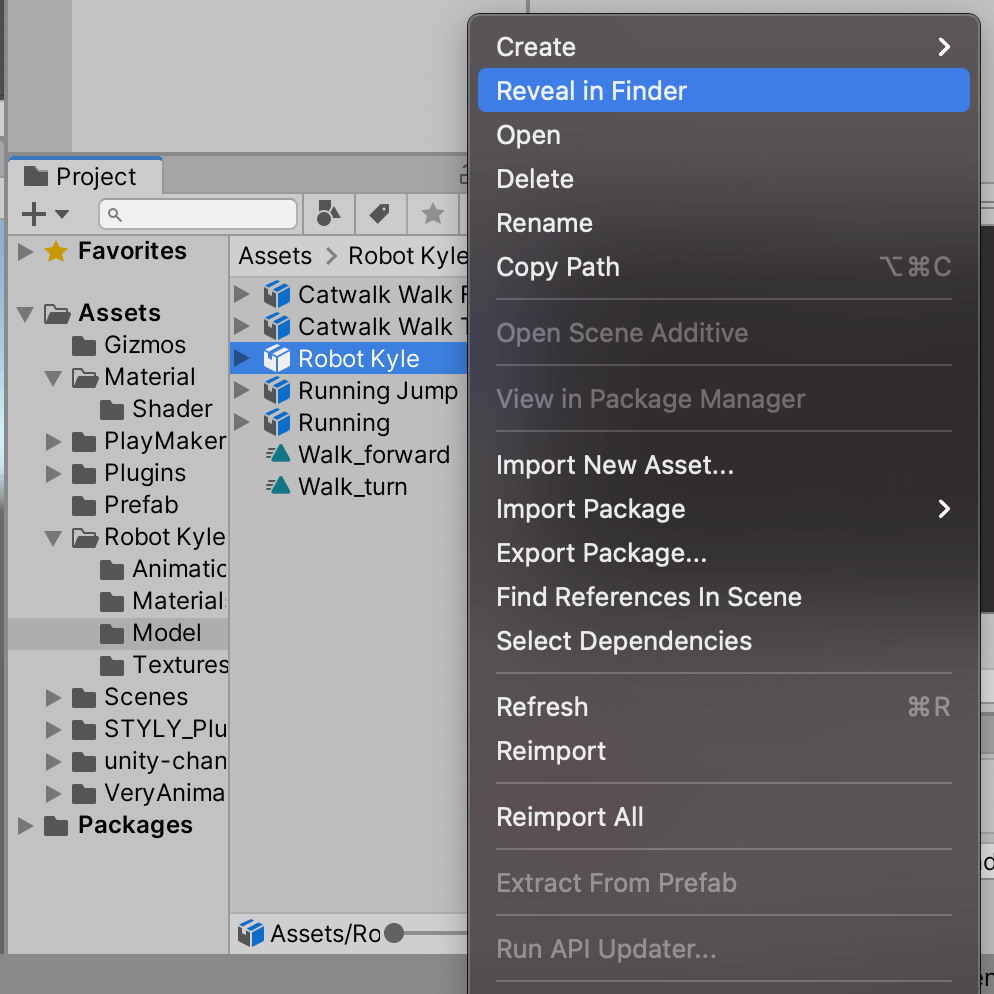Choose Copy Path menu item

(x=724, y=267)
